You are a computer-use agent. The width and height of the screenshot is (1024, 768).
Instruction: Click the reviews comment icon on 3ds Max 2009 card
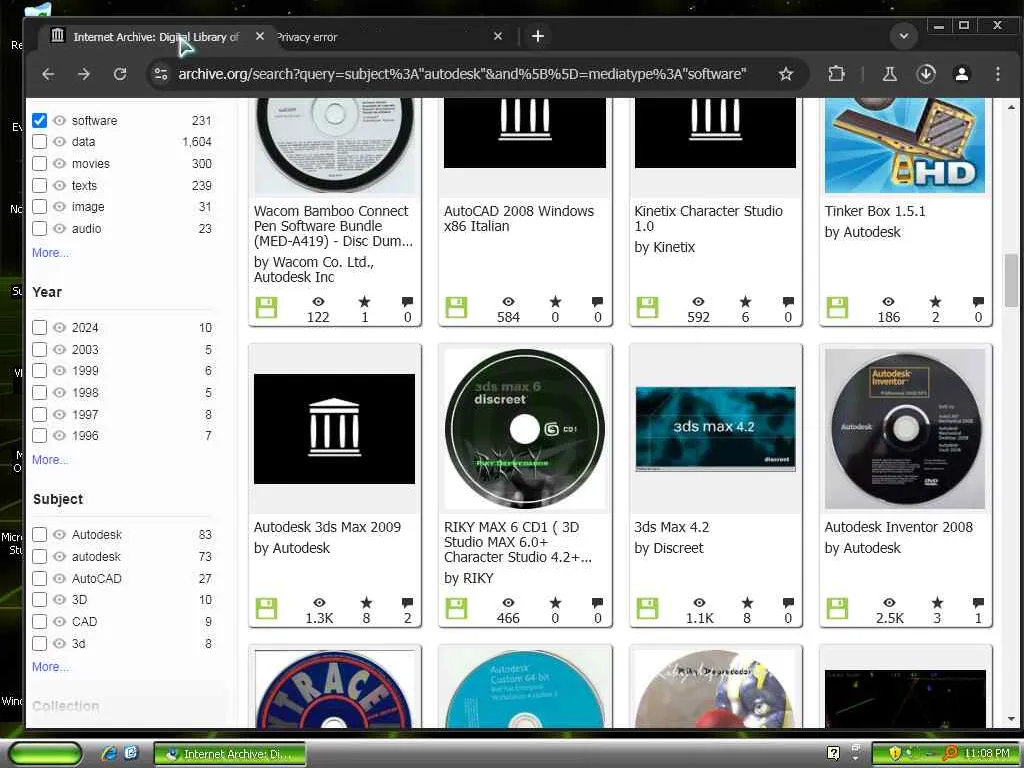tap(408, 603)
